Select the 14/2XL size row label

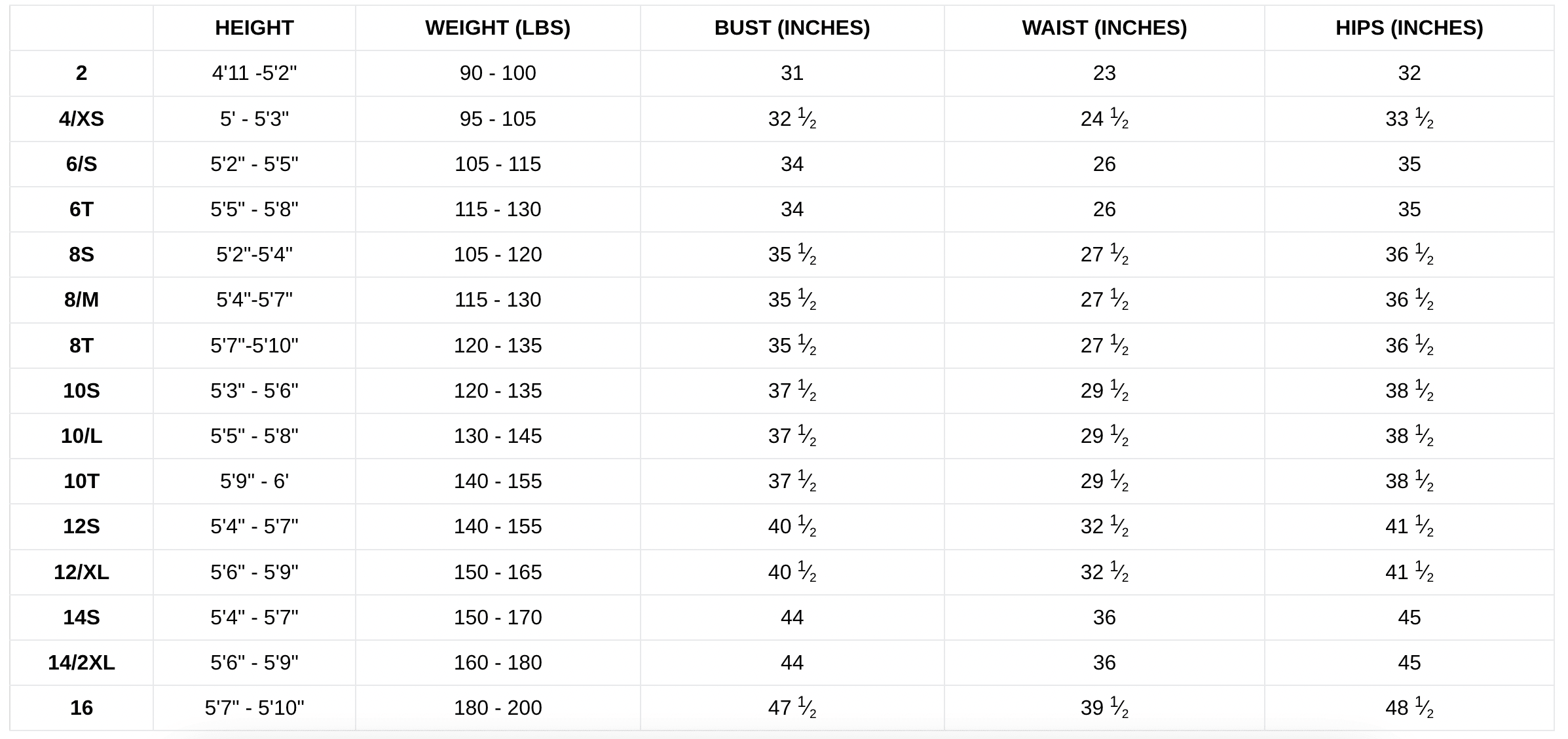(81, 662)
